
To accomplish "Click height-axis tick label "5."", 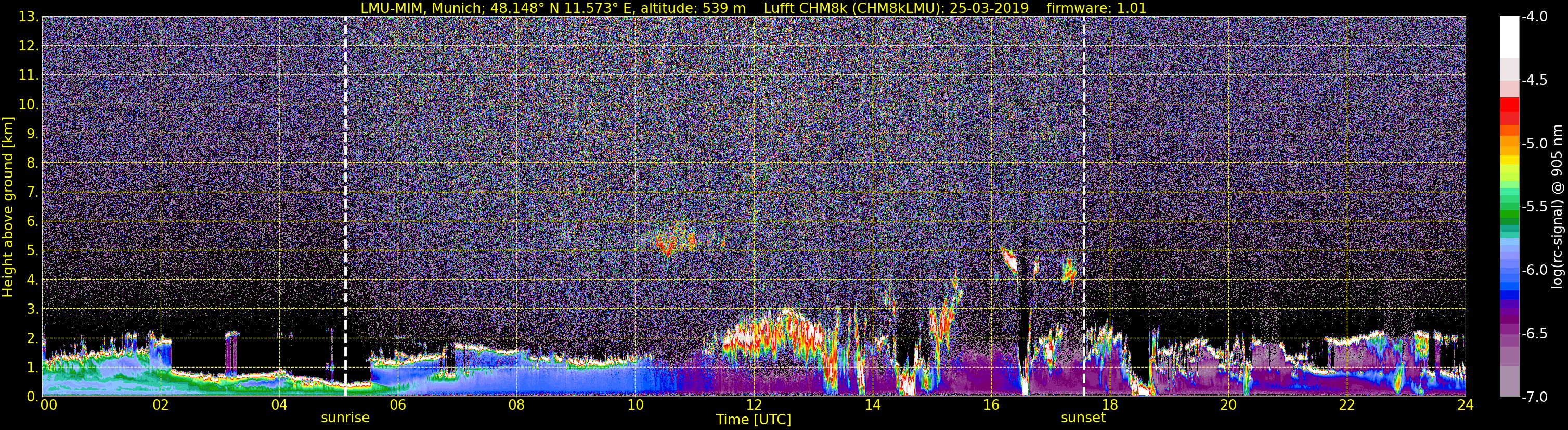I will (x=32, y=251).
